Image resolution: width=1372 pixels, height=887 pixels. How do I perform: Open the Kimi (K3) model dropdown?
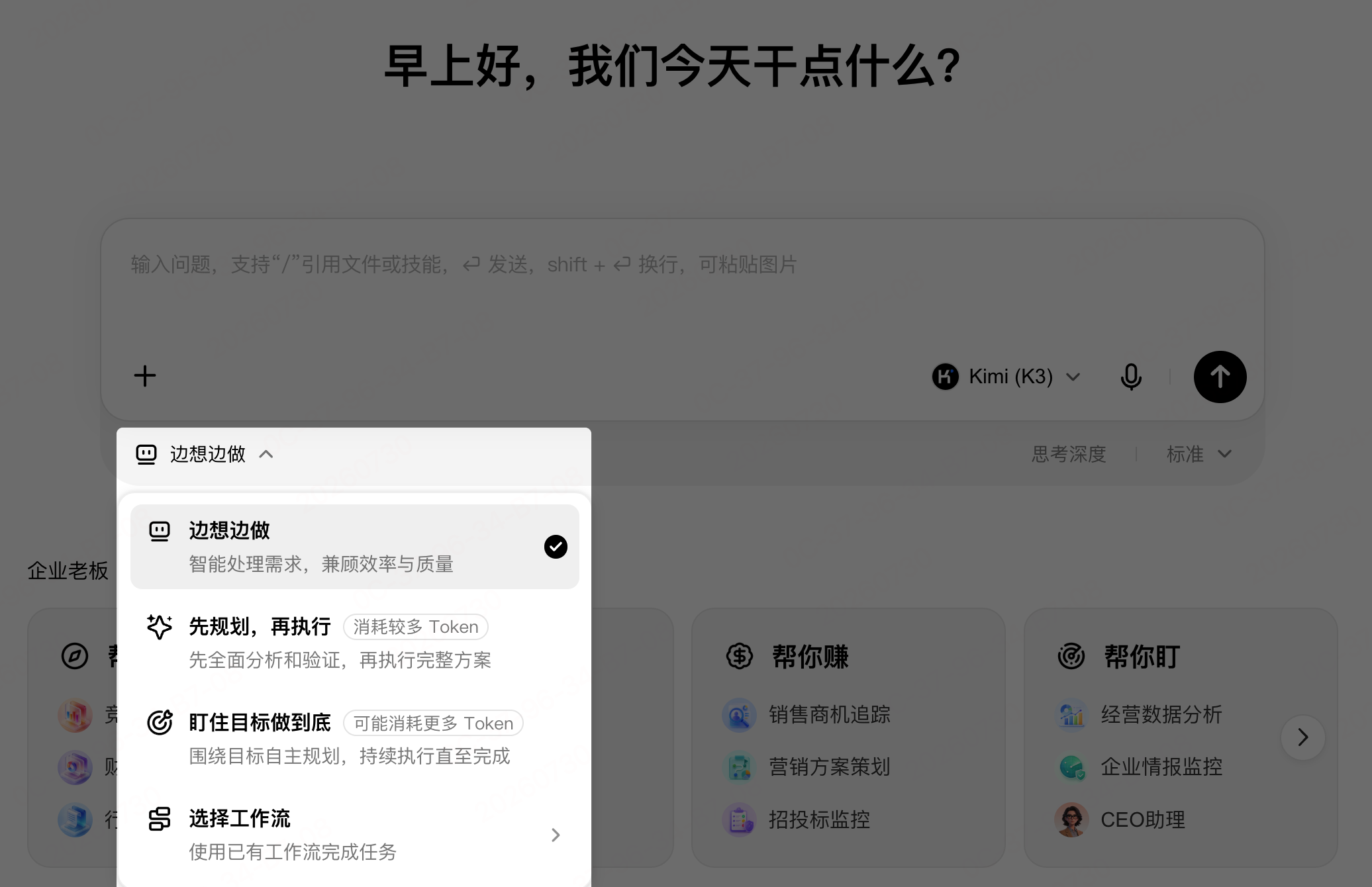point(1006,377)
